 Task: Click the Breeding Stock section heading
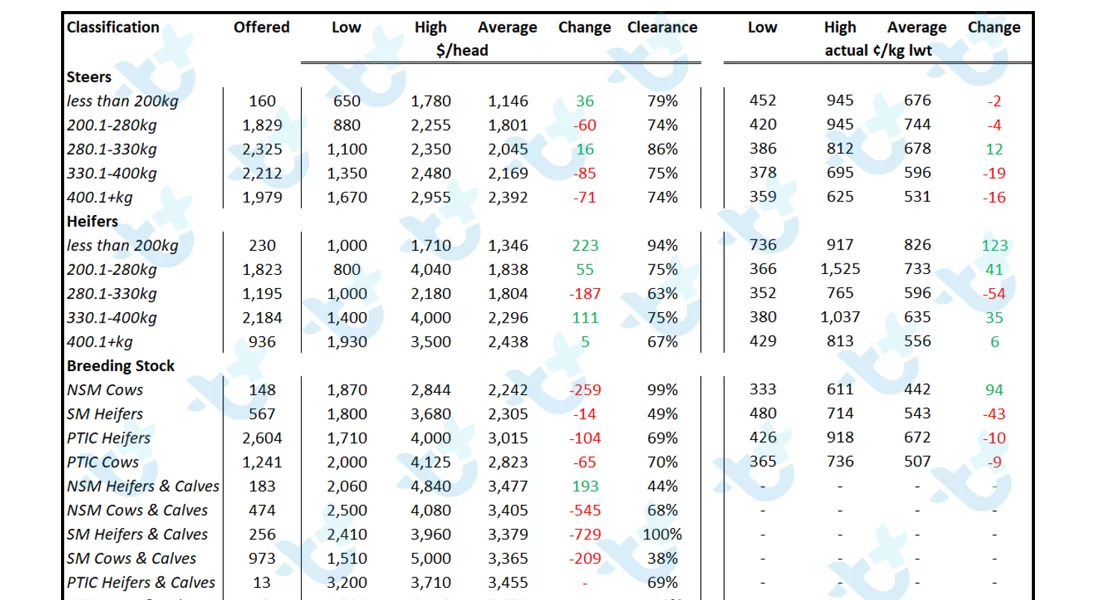[120, 366]
